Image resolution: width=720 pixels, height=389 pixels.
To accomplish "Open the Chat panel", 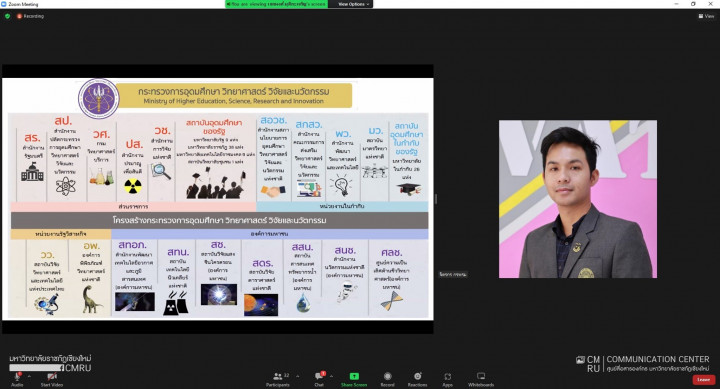I will 319,379.
